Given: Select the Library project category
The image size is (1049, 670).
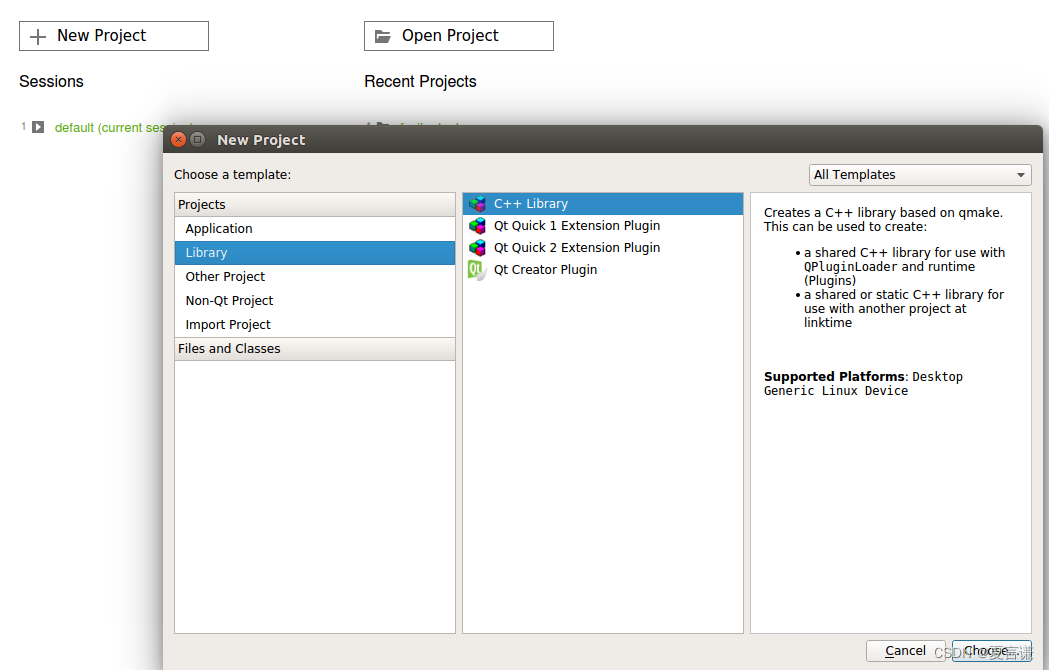Looking at the screenshot, I should pos(314,253).
